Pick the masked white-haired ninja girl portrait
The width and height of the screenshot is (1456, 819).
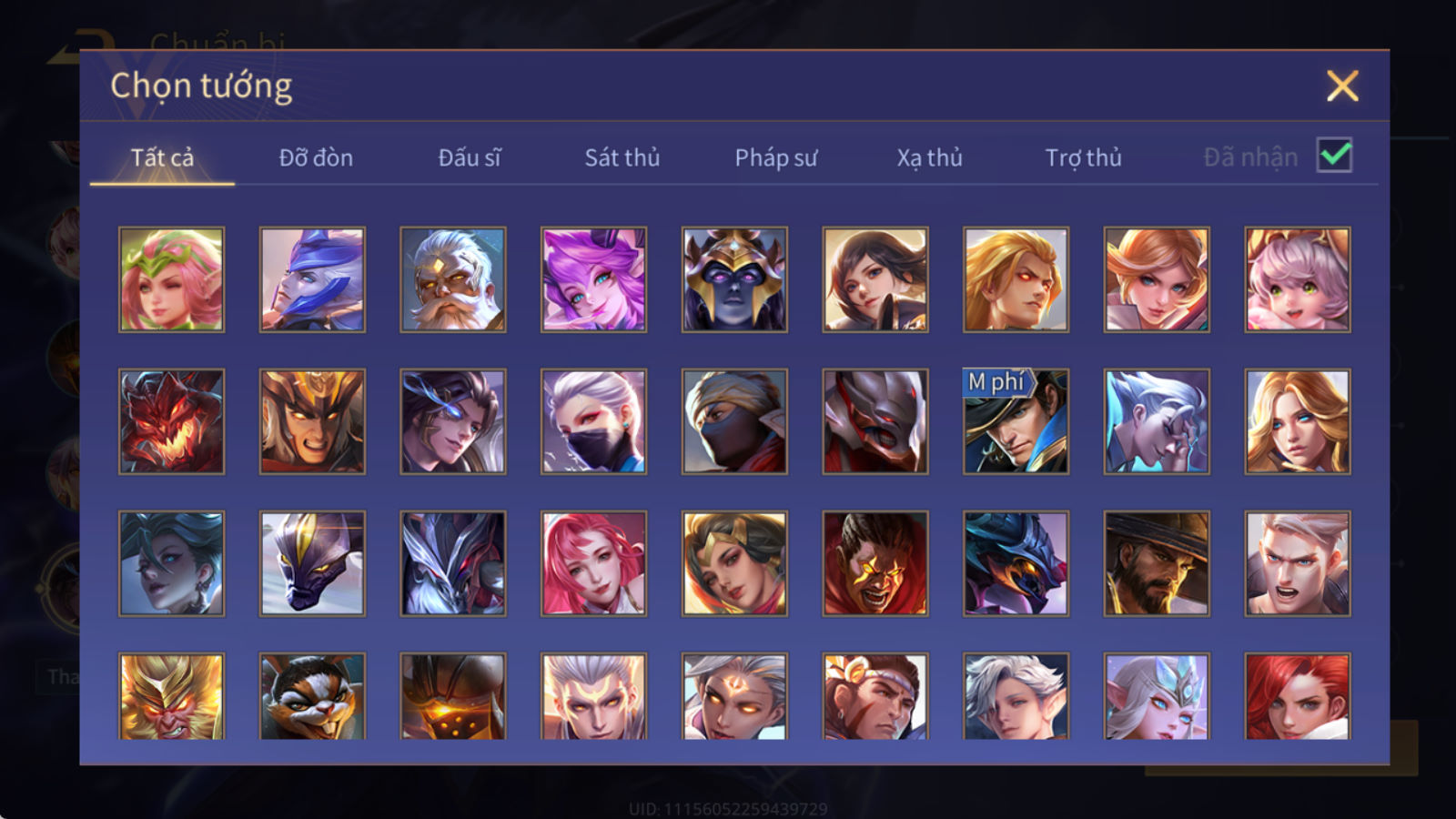pos(593,421)
